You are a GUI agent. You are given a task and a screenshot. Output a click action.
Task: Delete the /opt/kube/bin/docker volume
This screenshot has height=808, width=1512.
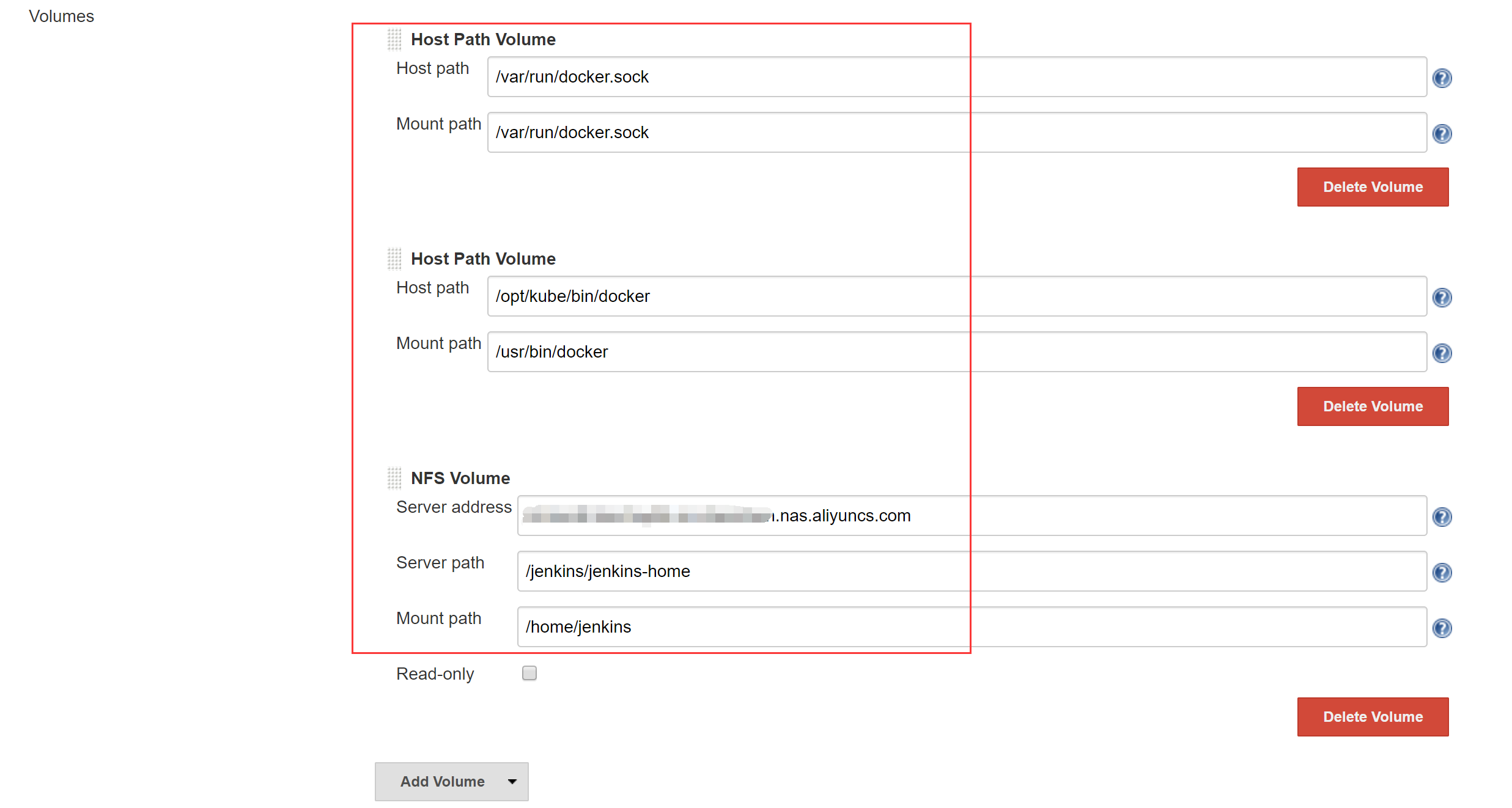tap(1373, 406)
